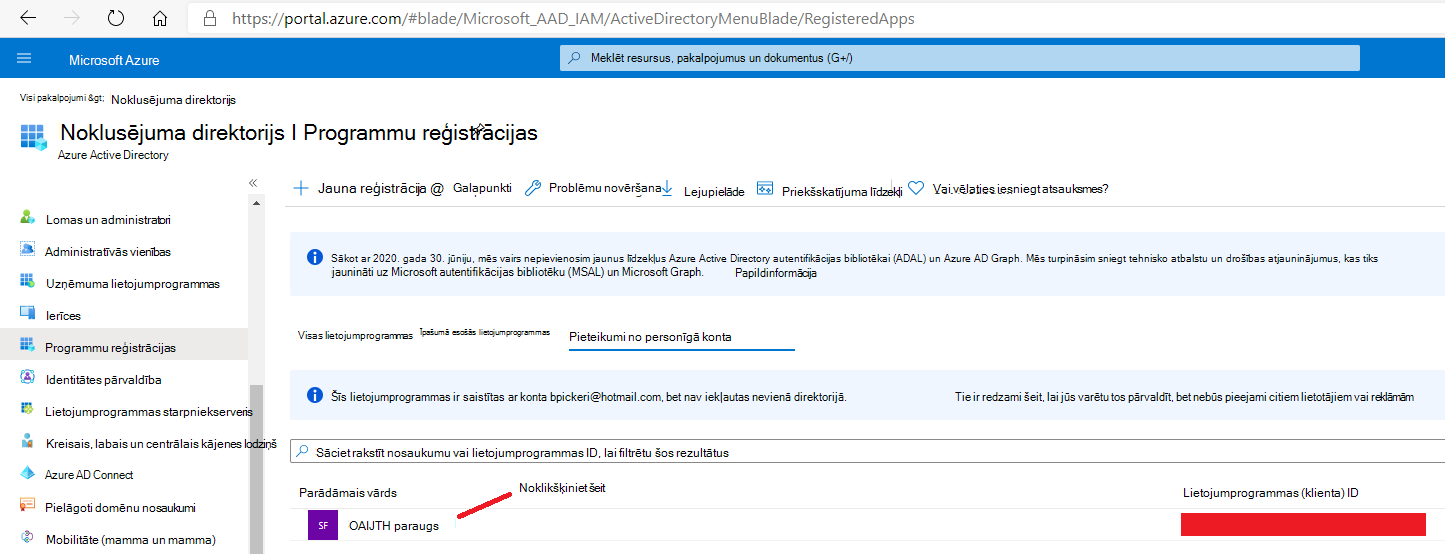Open 'Lomas un administratori' in sidebar
The image size is (1445, 554).
[x=107, y=219]
